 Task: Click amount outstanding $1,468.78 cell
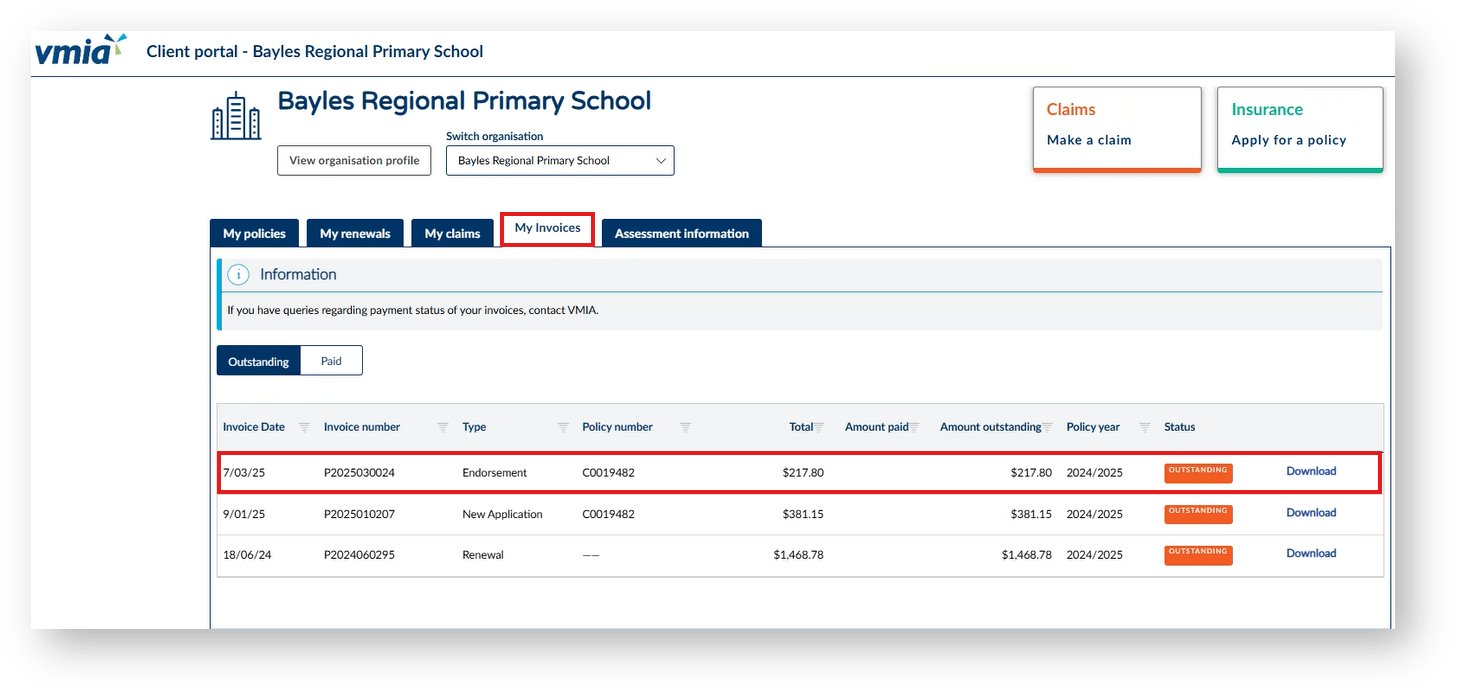1026,555
